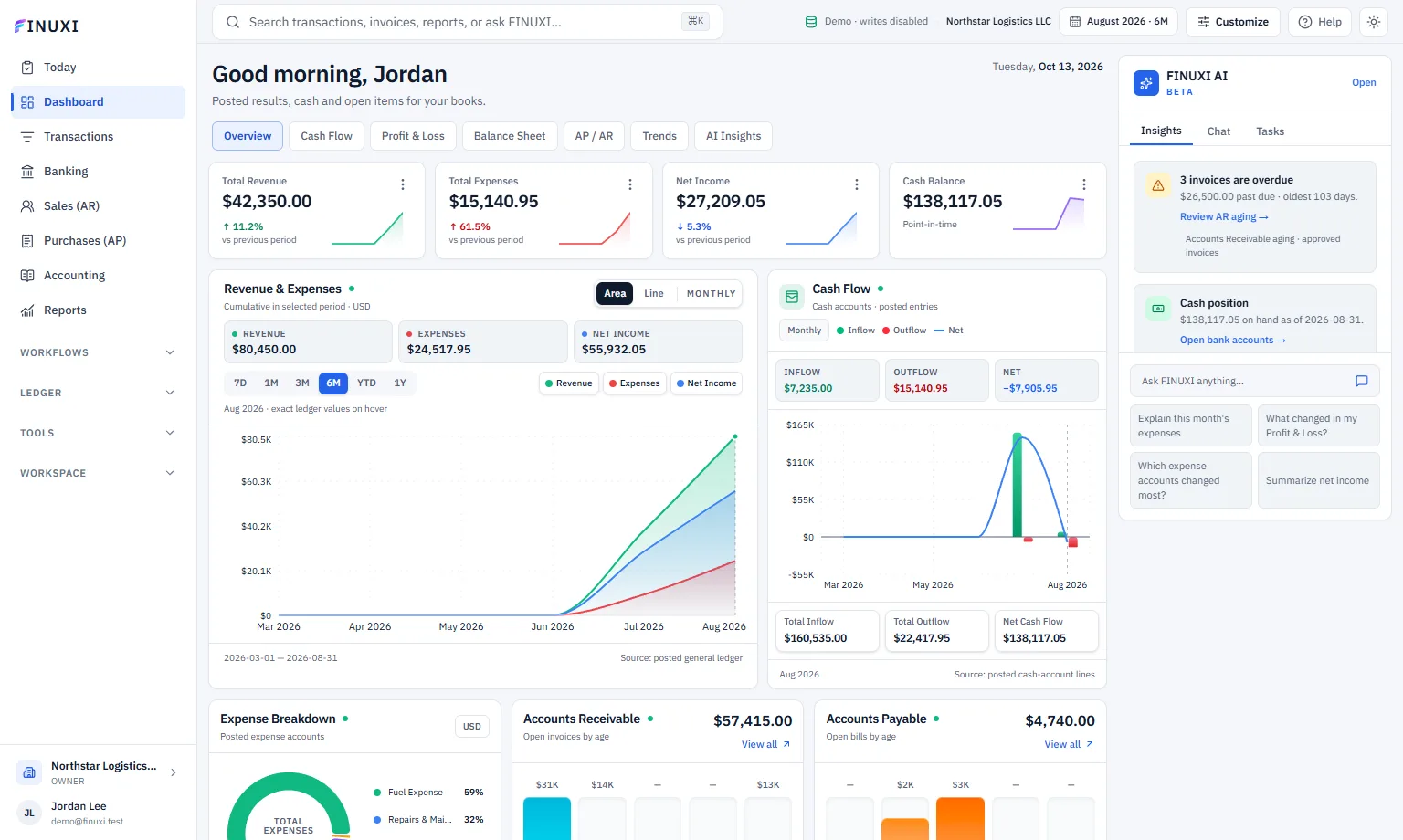Open Purchases (AP) in sidebar
The width and height of the screenshot is (1403, 840).
click(x=98, y=241)
